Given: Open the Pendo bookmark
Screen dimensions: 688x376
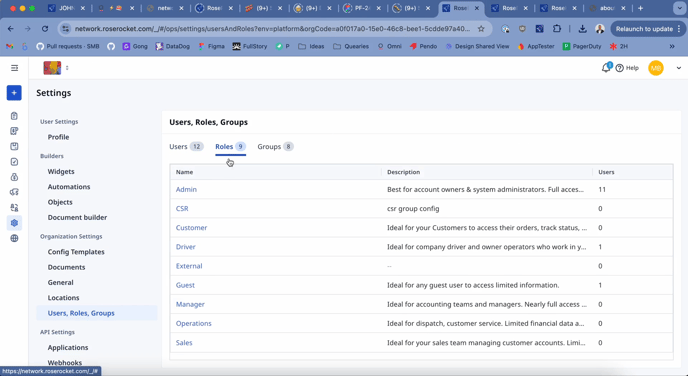Looking at the screenshot, I should pos(423,46).
